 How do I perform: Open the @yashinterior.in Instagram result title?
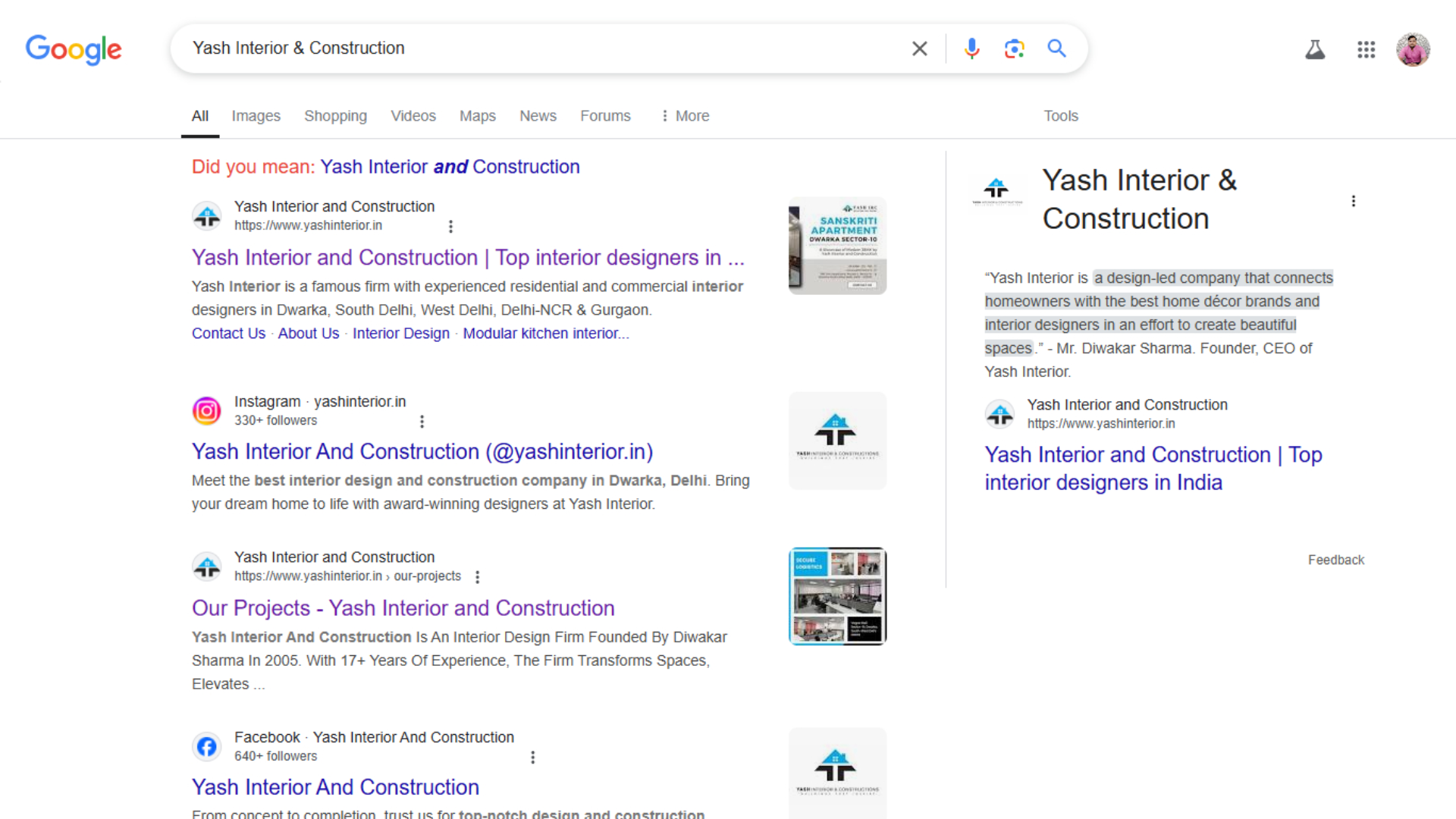click(x=422, y=452)
